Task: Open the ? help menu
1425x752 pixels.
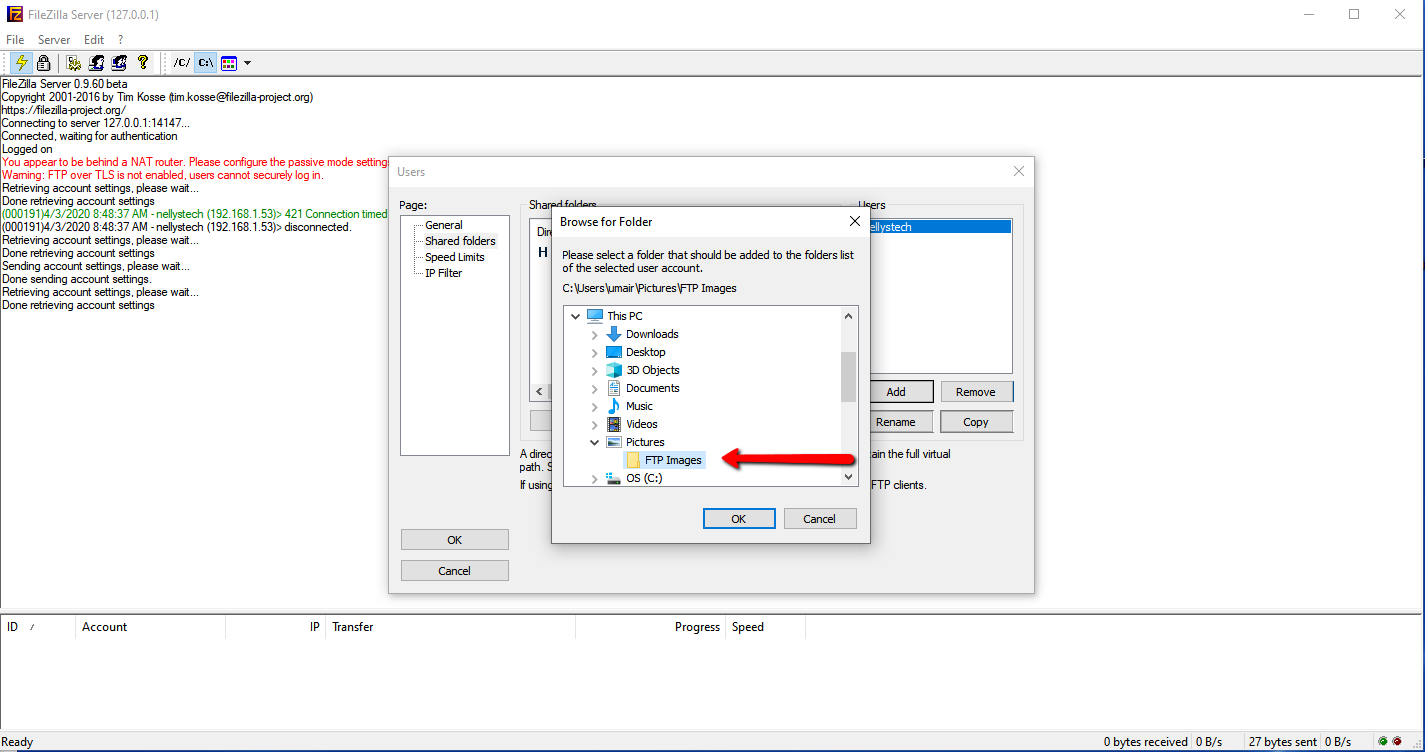Action: click(x=121, y=40)
